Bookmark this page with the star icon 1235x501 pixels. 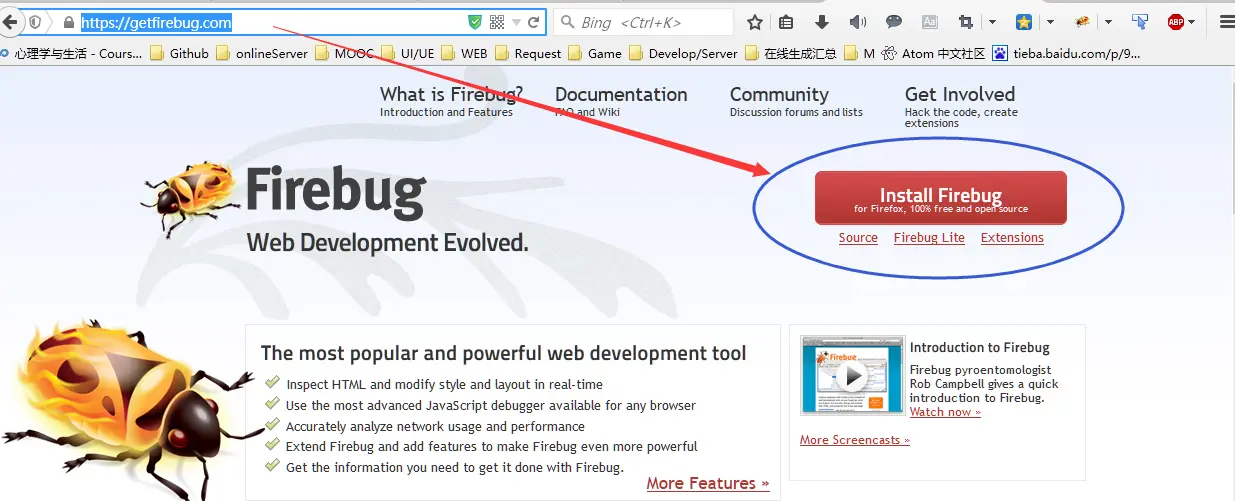click(755, 22)
